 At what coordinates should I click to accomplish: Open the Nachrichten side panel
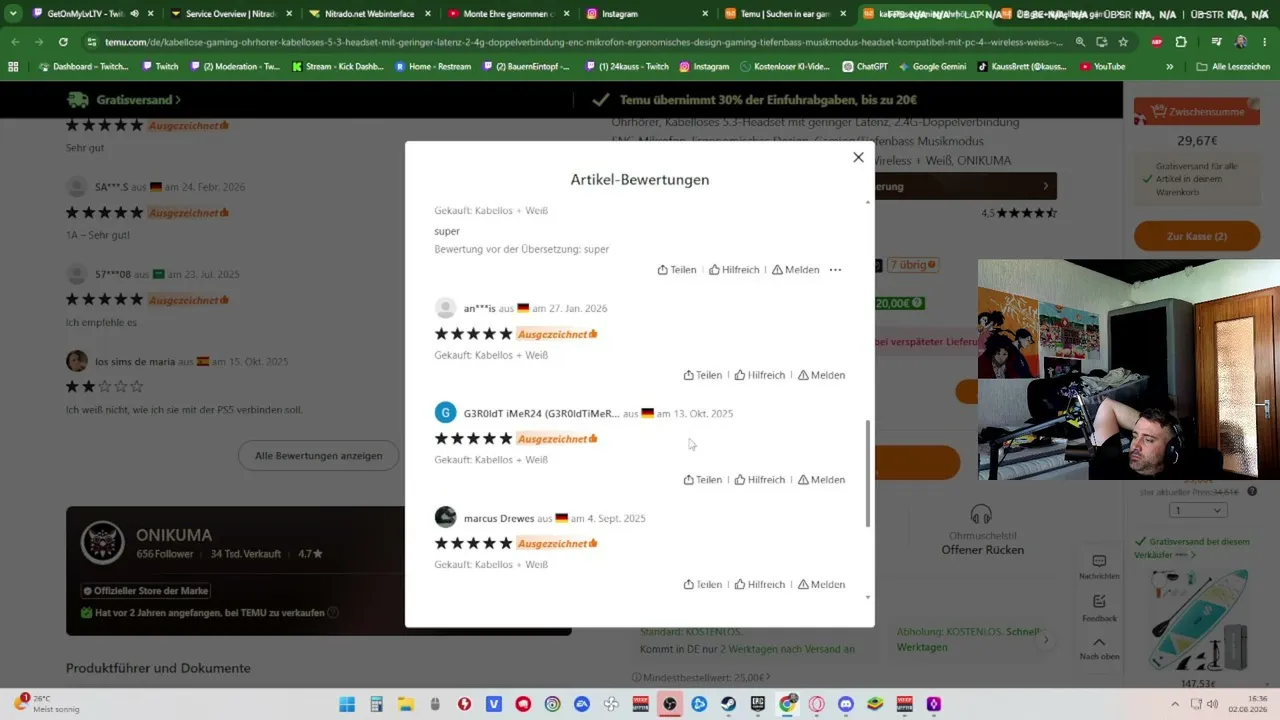(x=1099, y=567)
